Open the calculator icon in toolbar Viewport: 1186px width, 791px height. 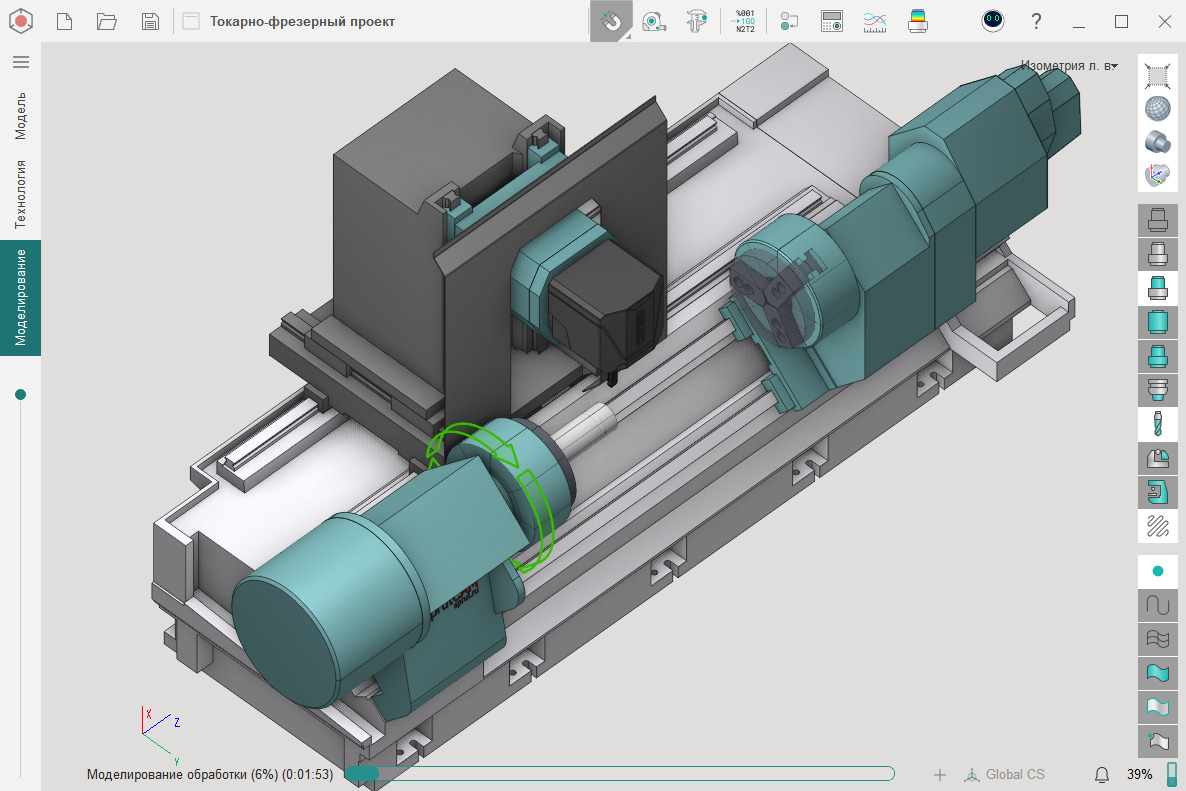[x=831, y=21]
